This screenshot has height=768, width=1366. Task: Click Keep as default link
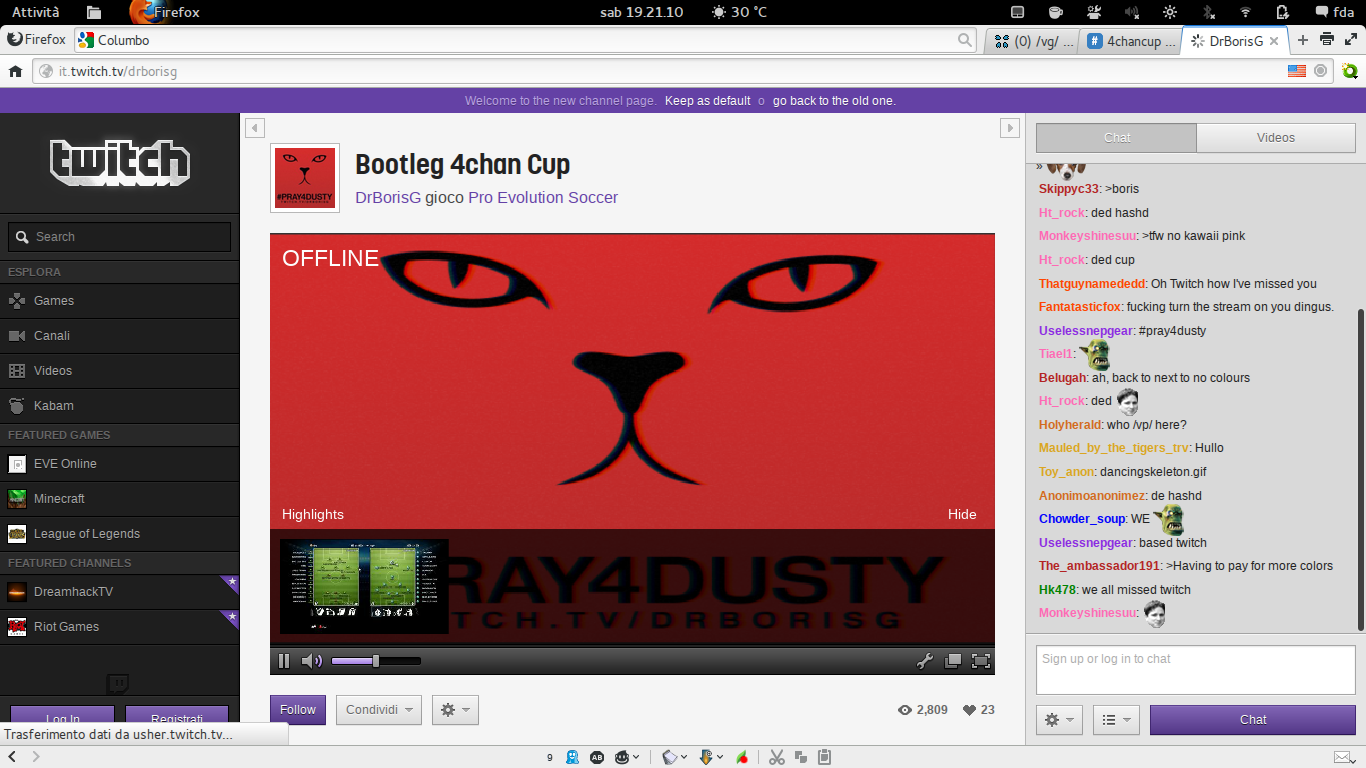[708, 101]
